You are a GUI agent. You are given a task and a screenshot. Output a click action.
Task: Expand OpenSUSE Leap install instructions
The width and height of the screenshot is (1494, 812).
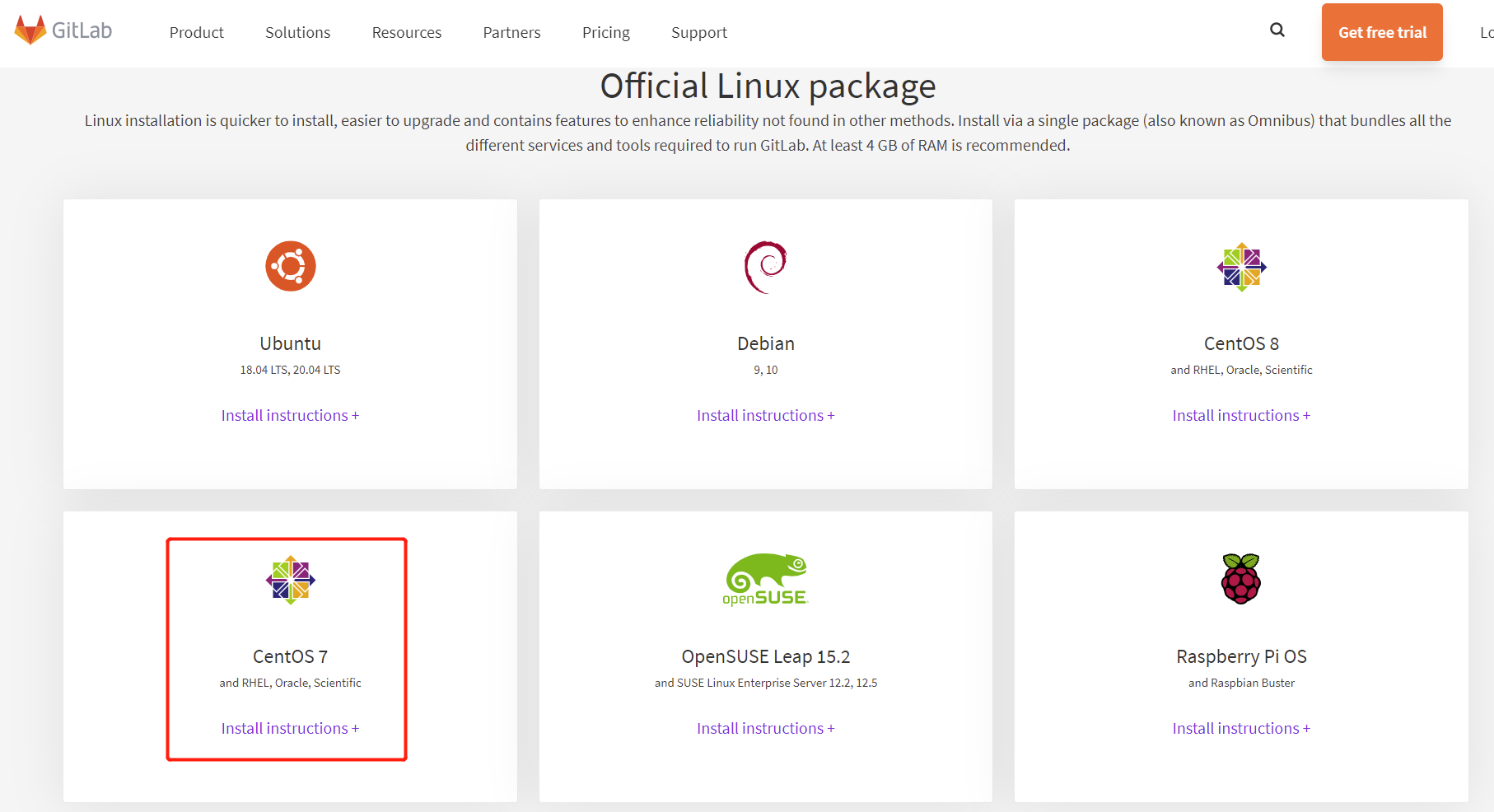766,728
